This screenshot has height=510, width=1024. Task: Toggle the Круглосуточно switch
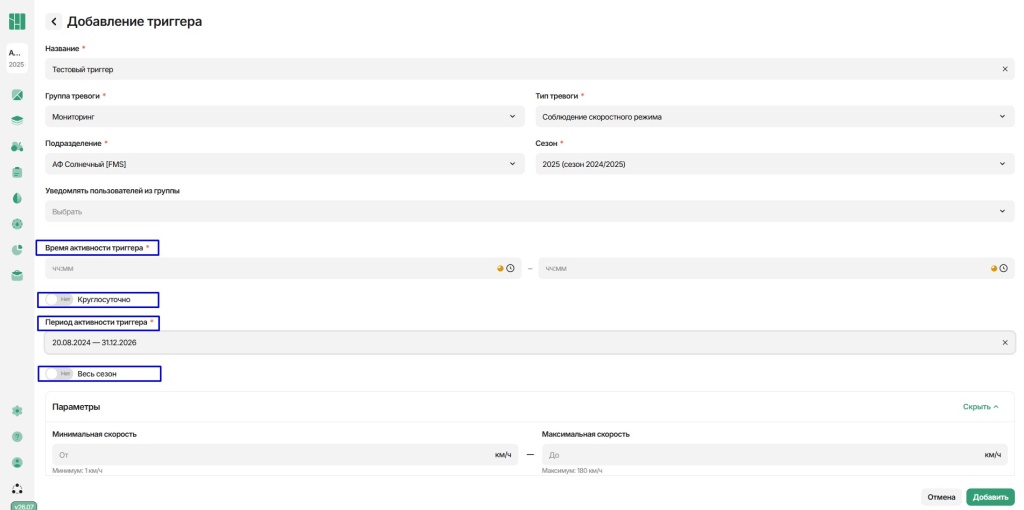pos(59,300)
